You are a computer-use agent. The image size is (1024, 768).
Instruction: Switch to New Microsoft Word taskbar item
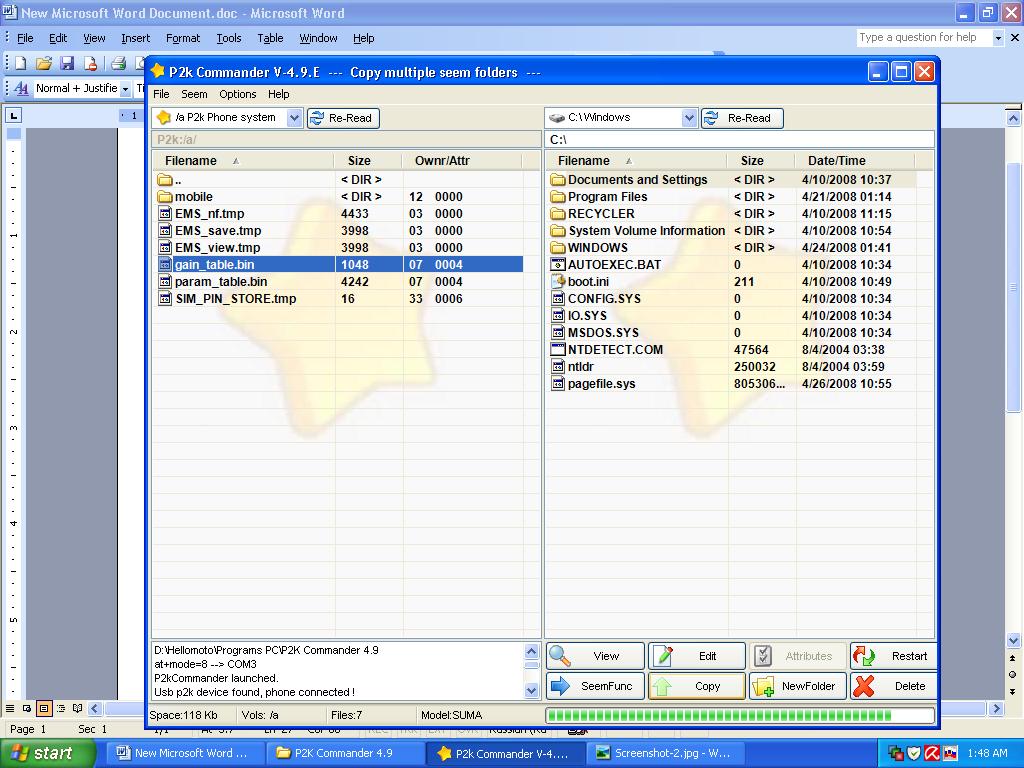click(x=185, y=754)
